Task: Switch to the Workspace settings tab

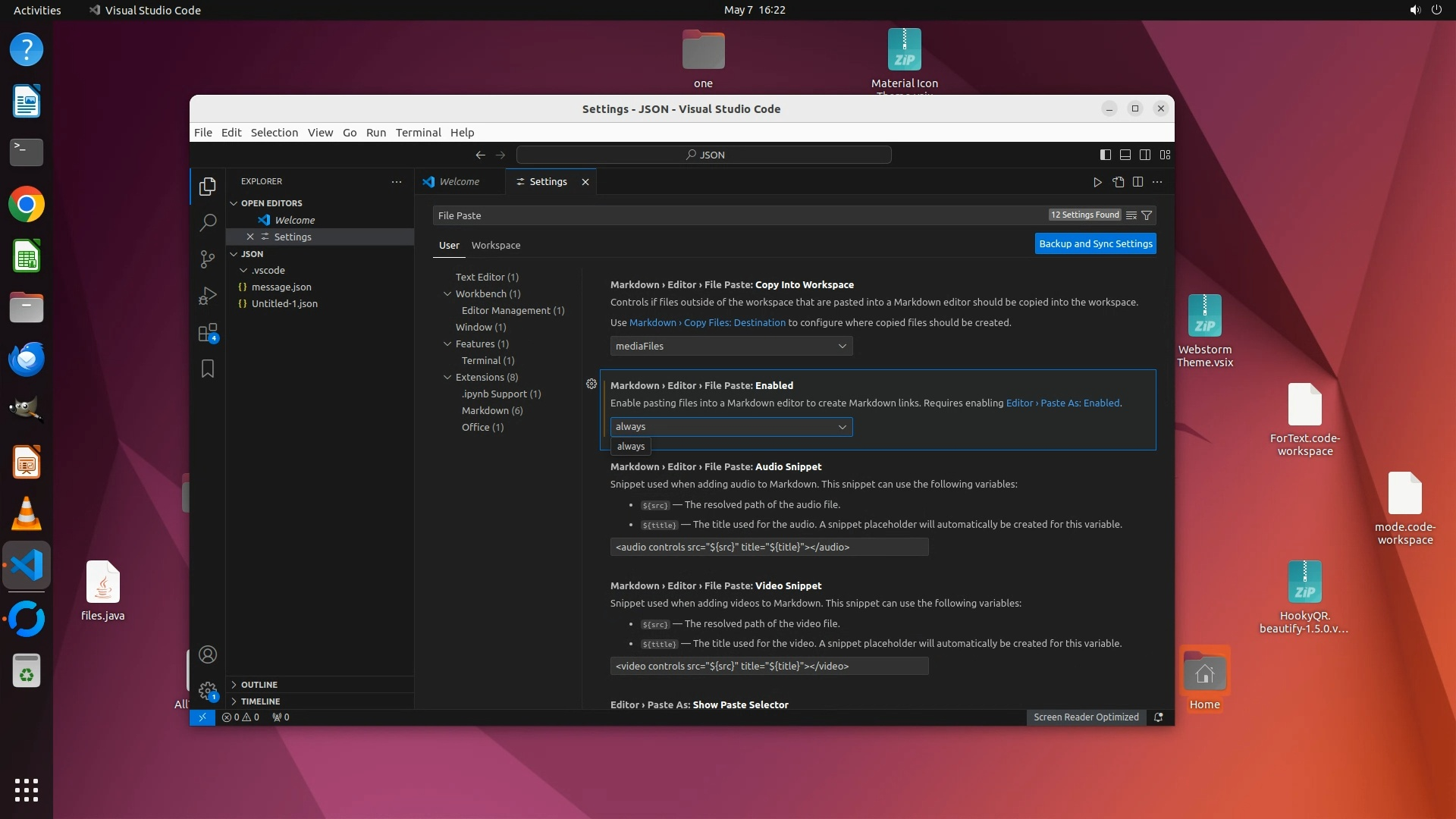Action: (495, 245)
